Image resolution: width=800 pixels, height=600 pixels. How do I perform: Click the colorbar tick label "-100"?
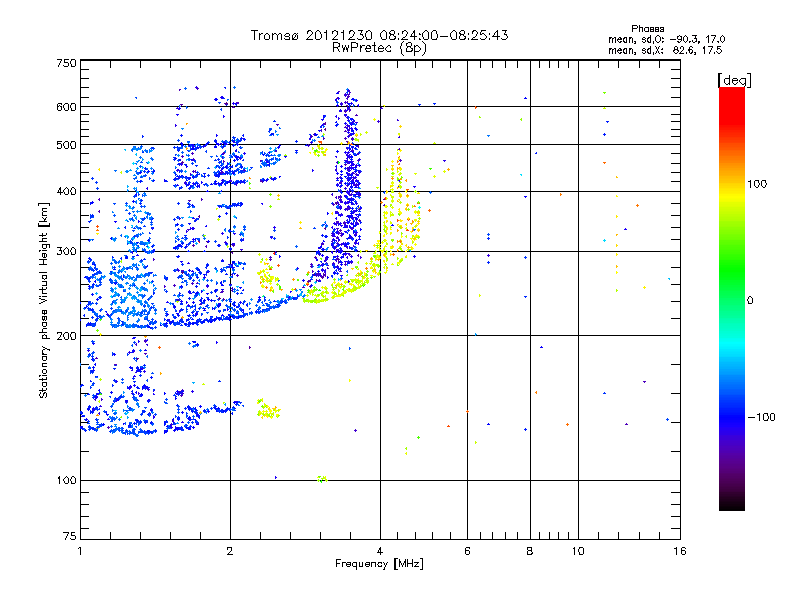(x=761, y=417)
